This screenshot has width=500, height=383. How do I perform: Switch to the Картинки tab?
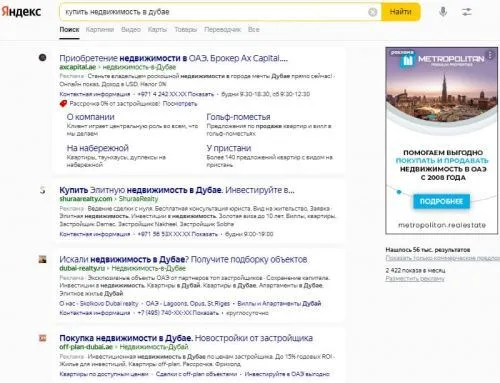(100, 29)
